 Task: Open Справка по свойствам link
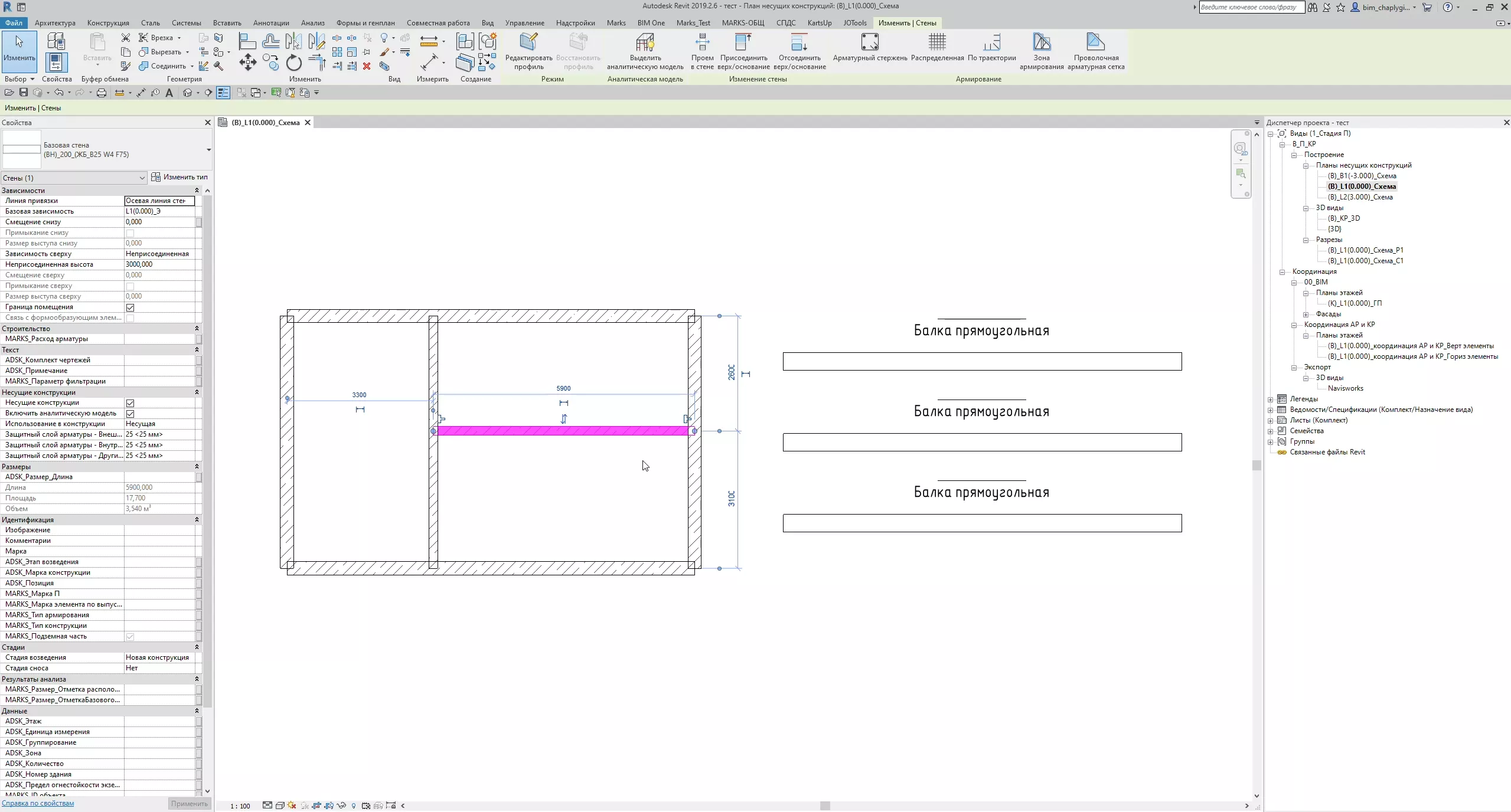point(38,803)
